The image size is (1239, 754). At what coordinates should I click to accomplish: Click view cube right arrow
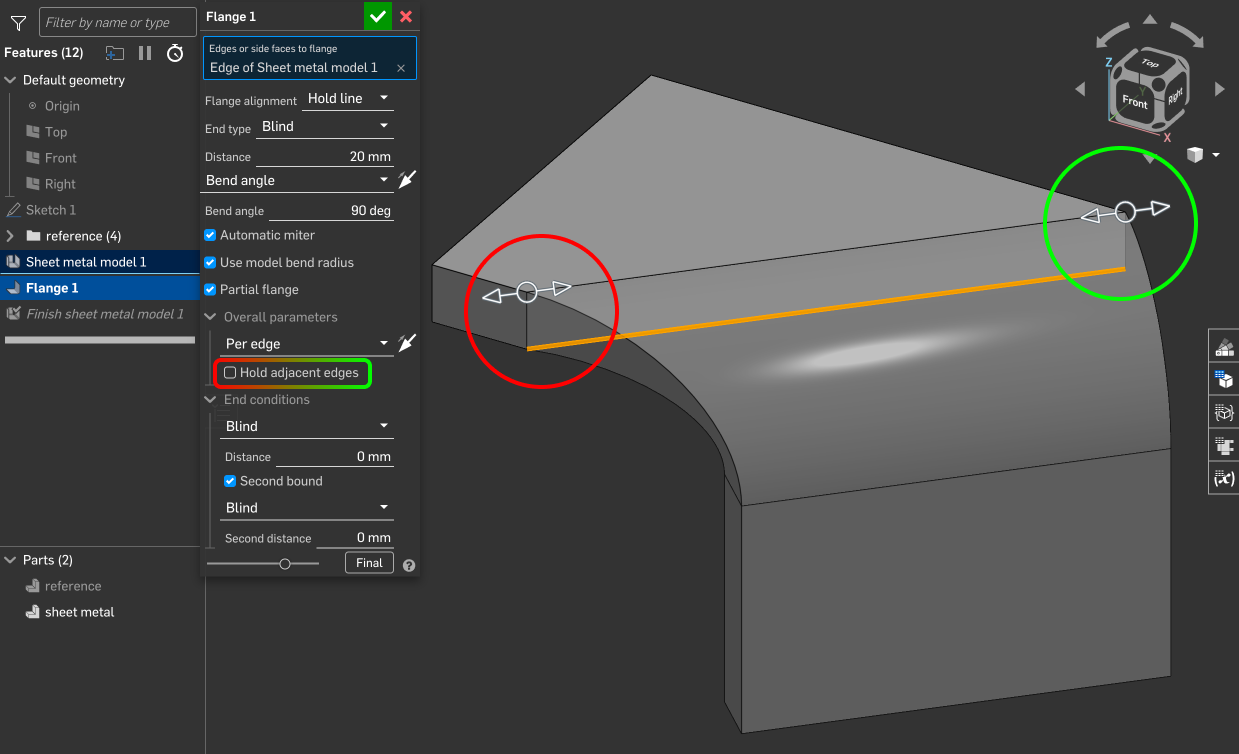click(1220, 90)
